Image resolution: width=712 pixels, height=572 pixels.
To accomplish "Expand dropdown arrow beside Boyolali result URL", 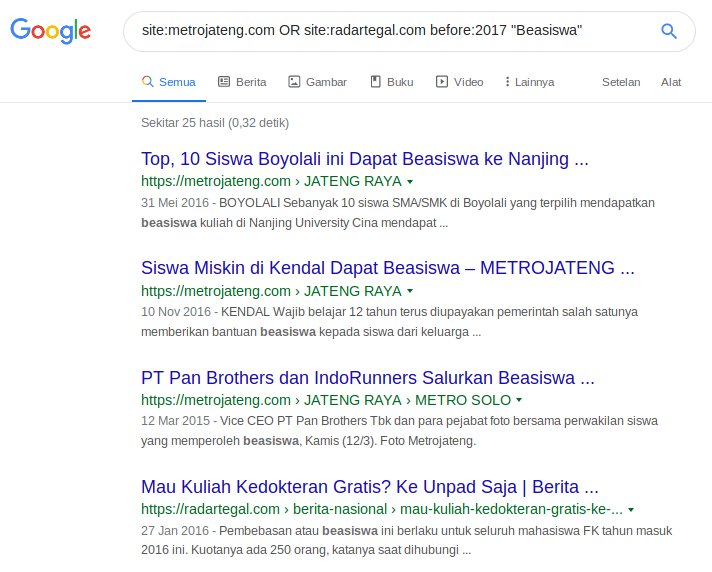I will (x=410, y=182).
